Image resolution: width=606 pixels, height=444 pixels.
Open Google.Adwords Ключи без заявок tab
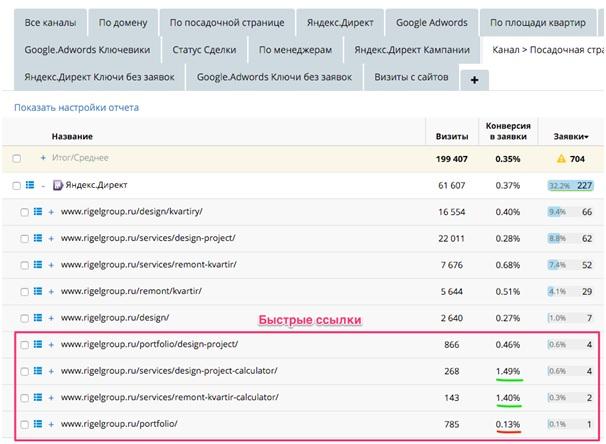click(274, 77)
